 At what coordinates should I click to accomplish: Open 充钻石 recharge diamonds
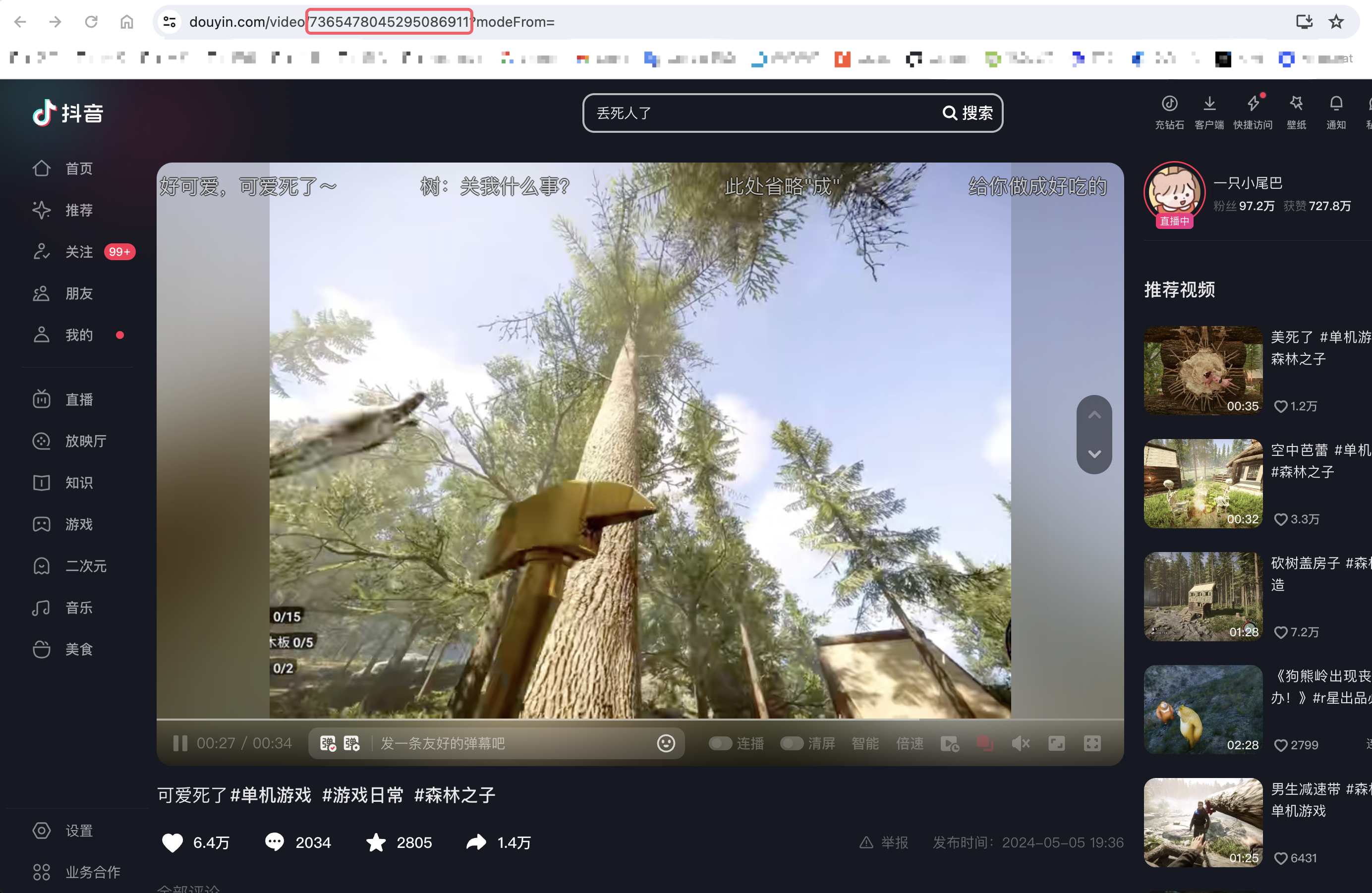1169,112
